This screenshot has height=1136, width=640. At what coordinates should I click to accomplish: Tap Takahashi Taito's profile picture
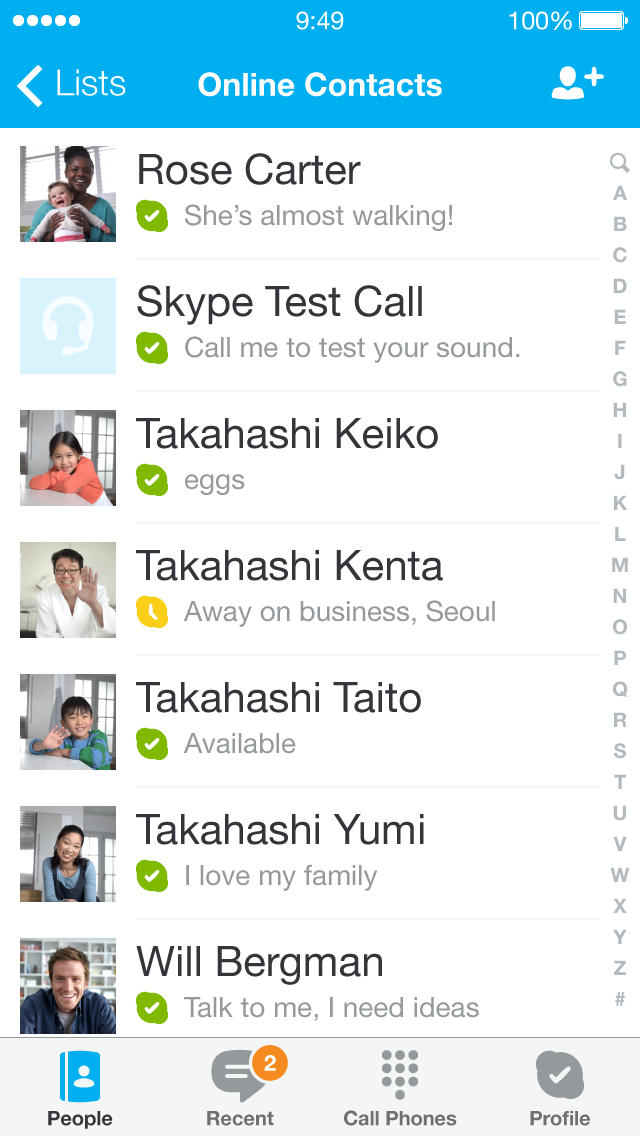[x=68, y=722]
